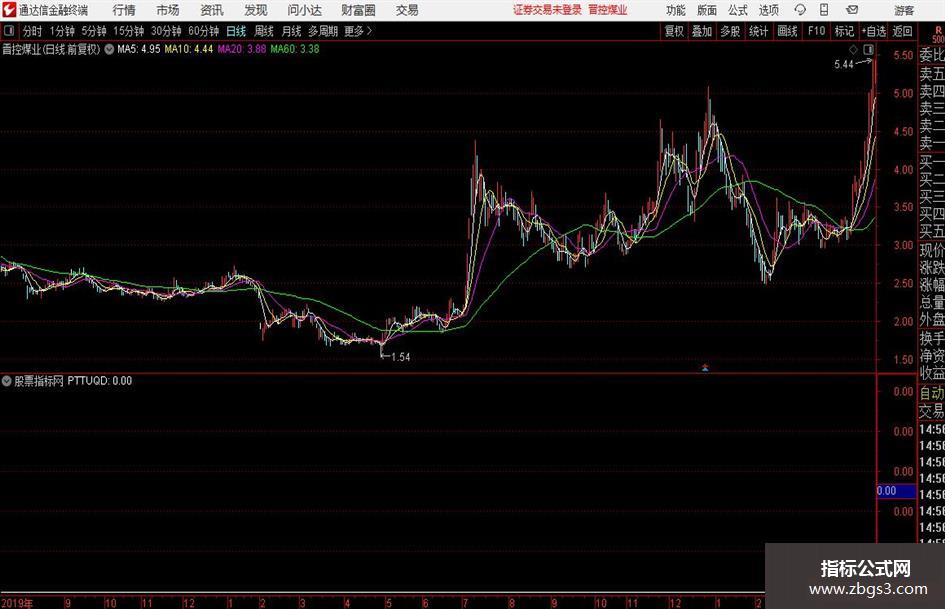Screen dimensions: 945x609
Task: Expand the 股票指标网 indicator dropdown
Action: [x=7, y=381]
